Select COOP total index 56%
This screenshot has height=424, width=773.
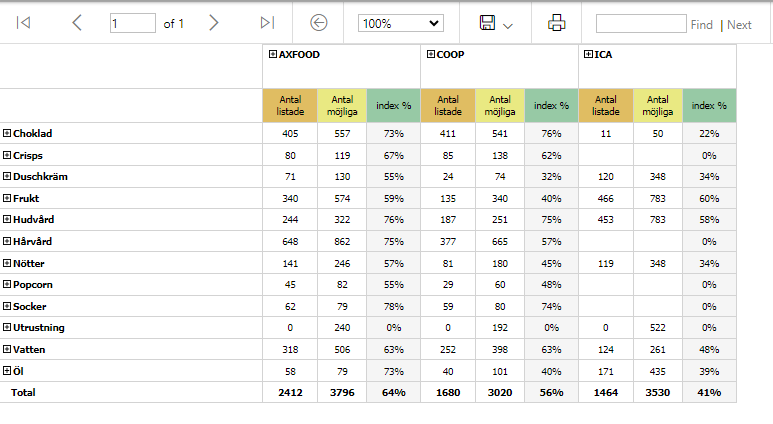click(551, 392)
